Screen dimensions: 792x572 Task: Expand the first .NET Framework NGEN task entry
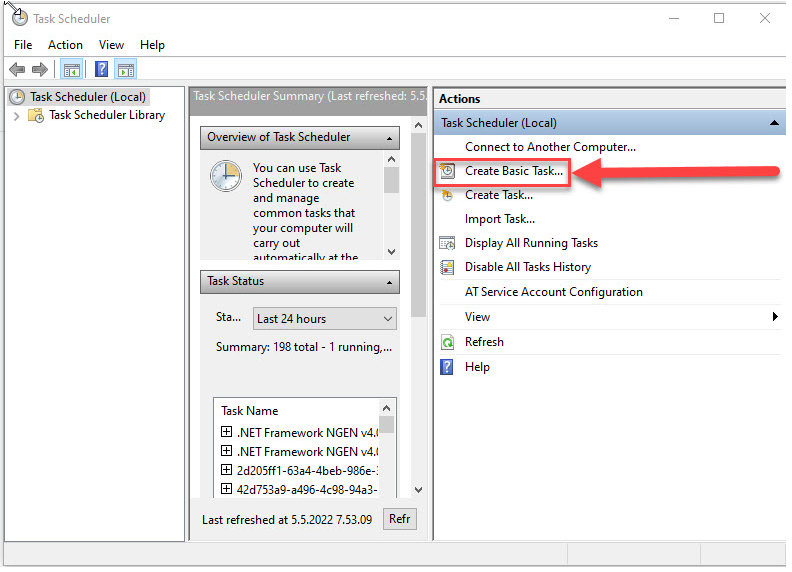[x=226, y=433]
